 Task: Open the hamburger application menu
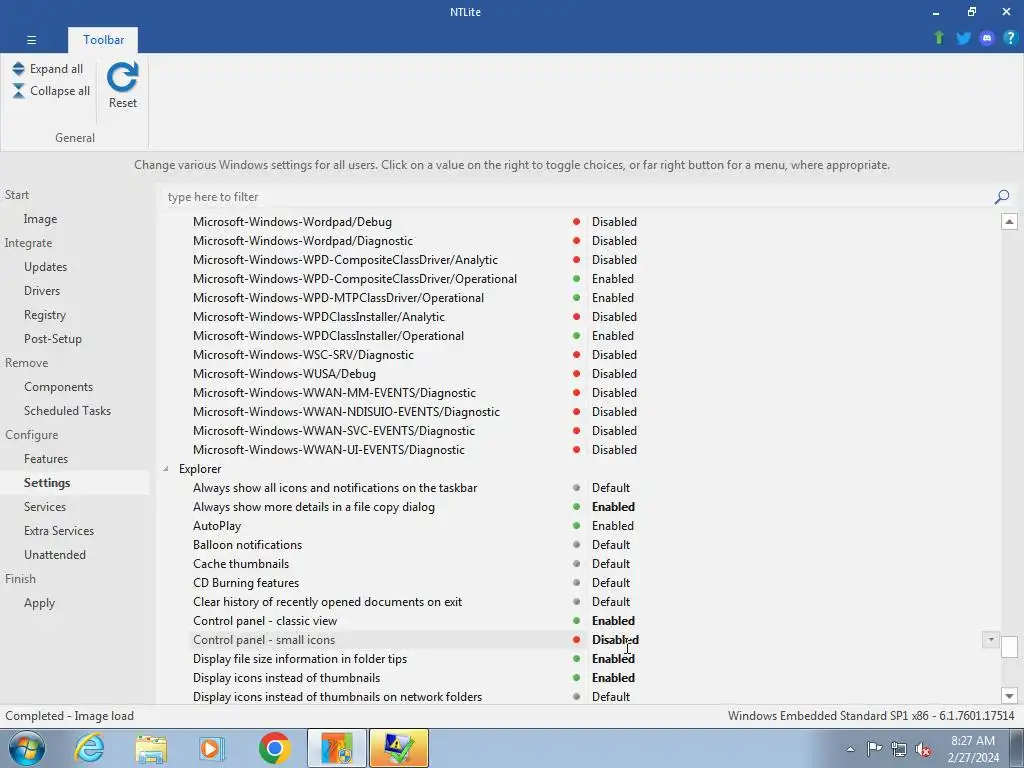tap(31, 40)
